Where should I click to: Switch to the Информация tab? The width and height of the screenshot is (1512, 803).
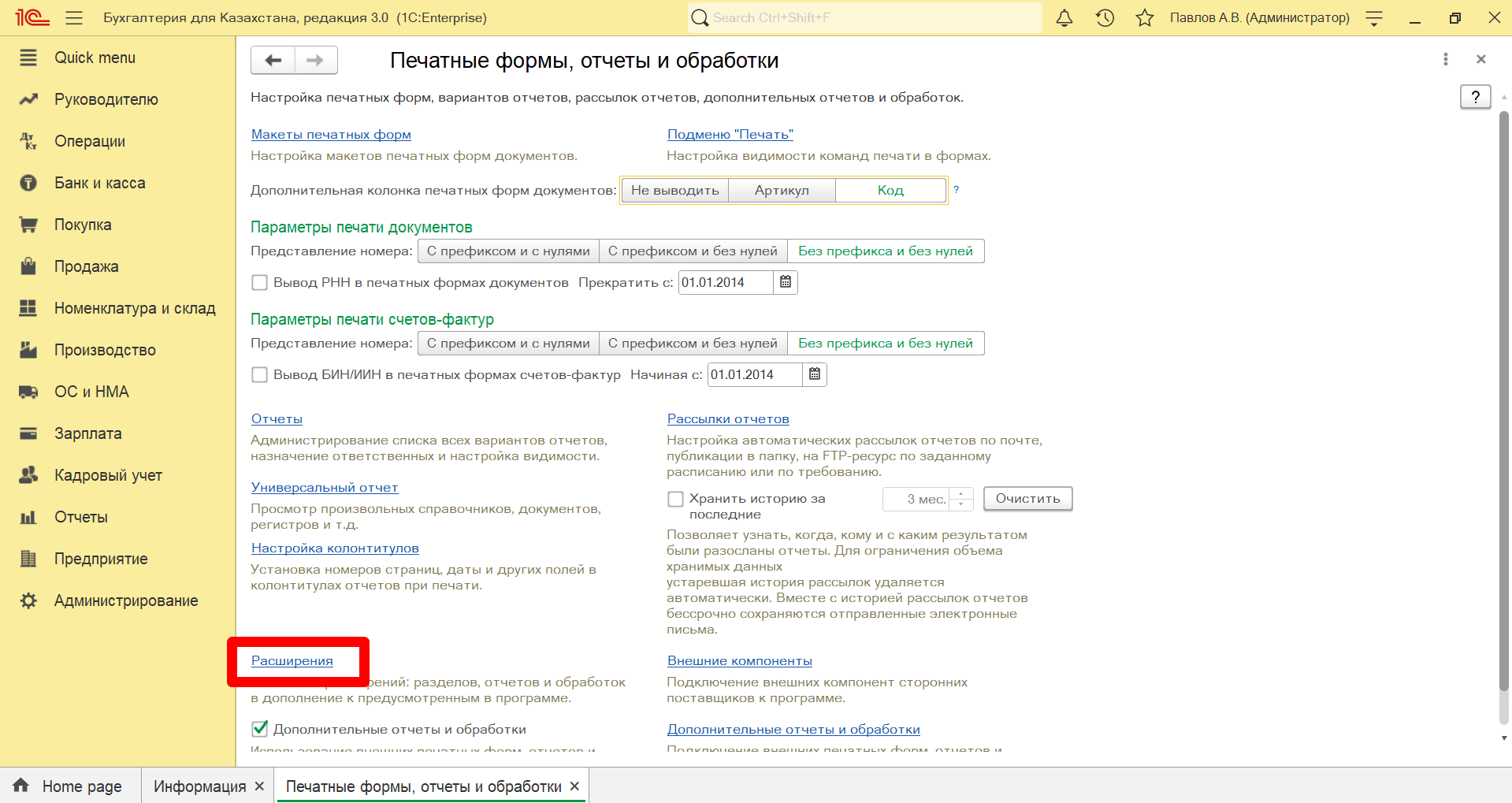coord(200,786)
